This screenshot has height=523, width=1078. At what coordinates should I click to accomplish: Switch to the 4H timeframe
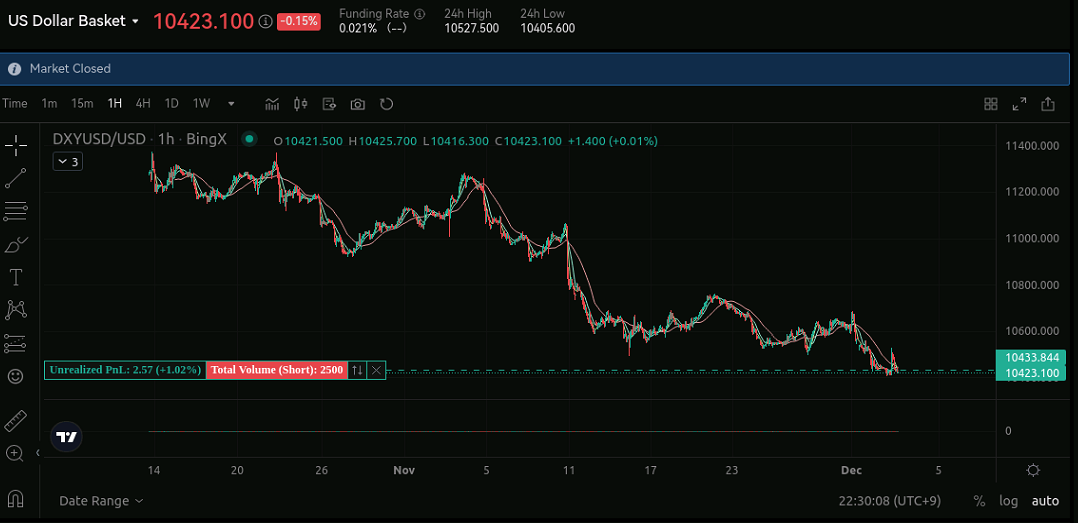coord(143,104)
